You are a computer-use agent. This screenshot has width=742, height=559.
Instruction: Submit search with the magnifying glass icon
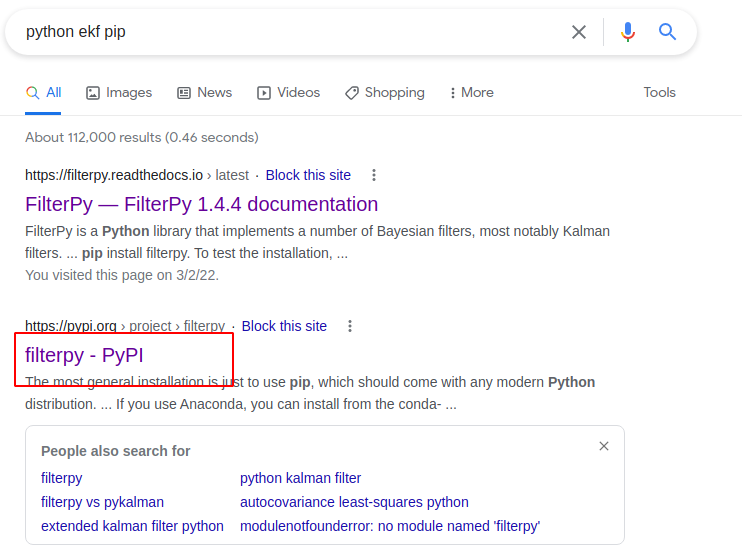[x=667, y=32]
